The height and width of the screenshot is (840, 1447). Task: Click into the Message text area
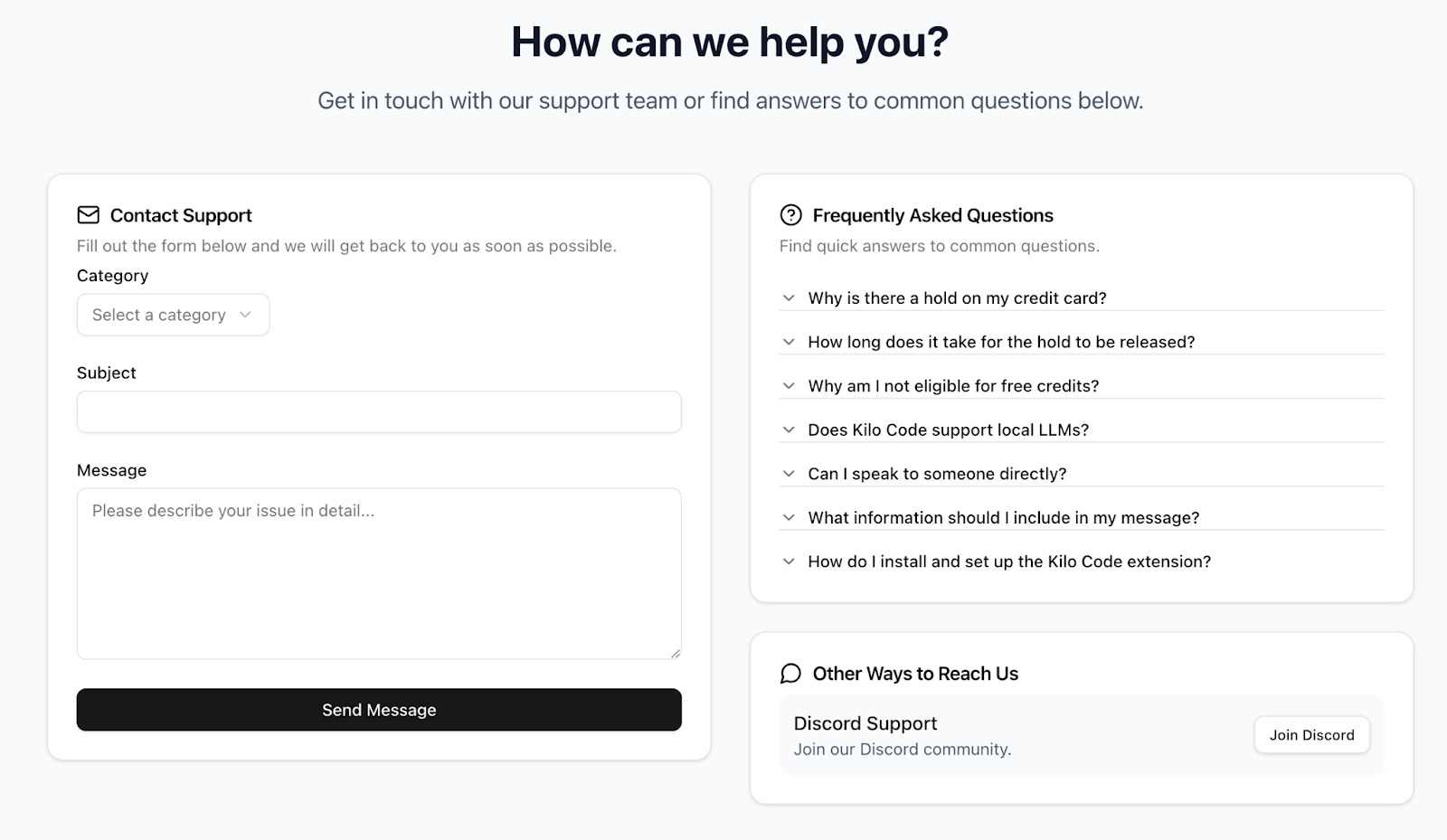coord(379,574)
